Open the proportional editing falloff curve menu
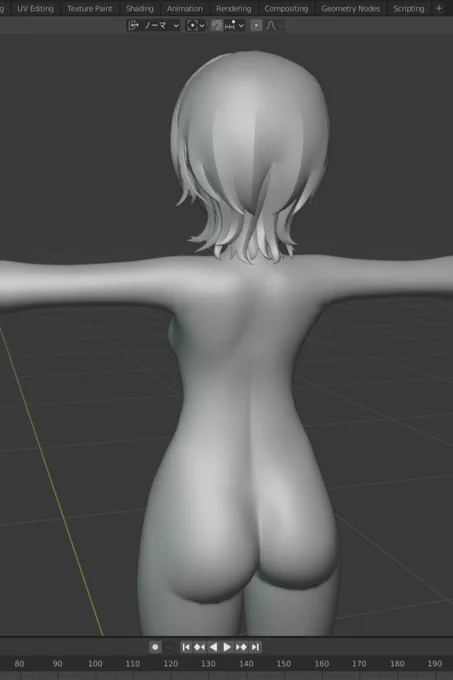The height and width of the screenshot is (680, 453). point(274,26)
